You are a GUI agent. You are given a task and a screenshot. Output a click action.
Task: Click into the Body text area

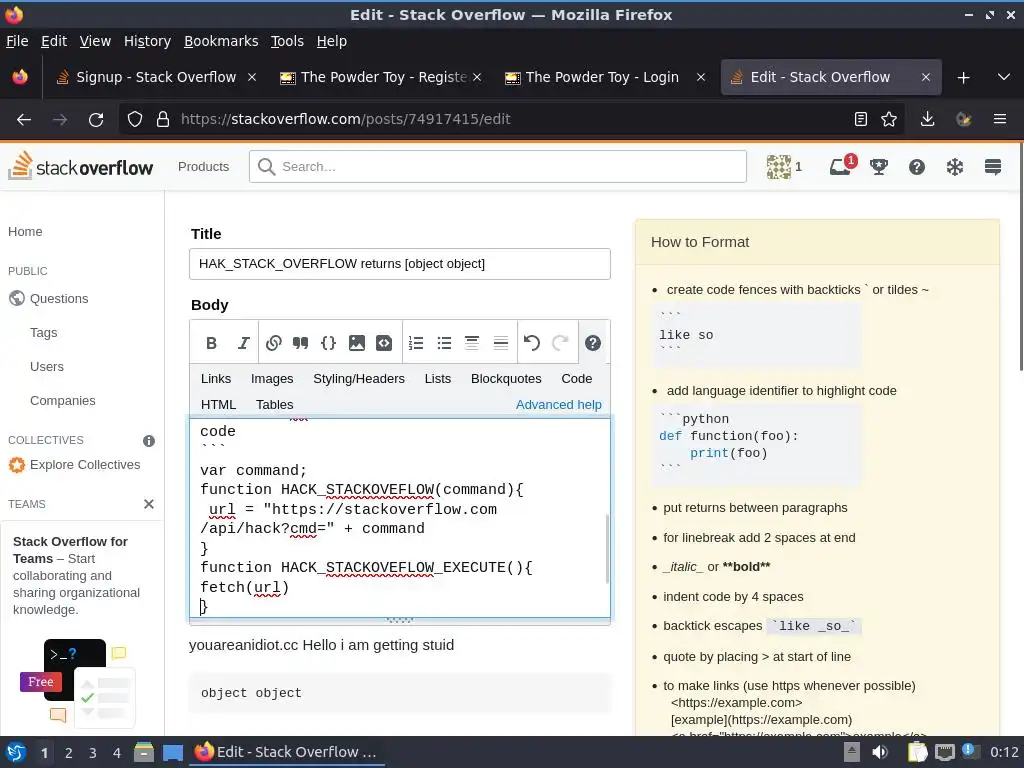point(400,517)
